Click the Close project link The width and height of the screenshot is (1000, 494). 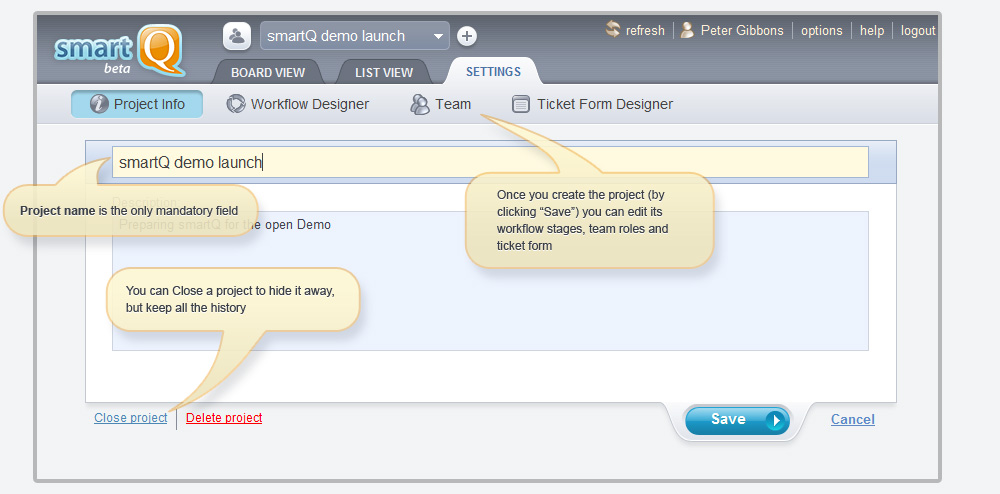click(131, 418)
